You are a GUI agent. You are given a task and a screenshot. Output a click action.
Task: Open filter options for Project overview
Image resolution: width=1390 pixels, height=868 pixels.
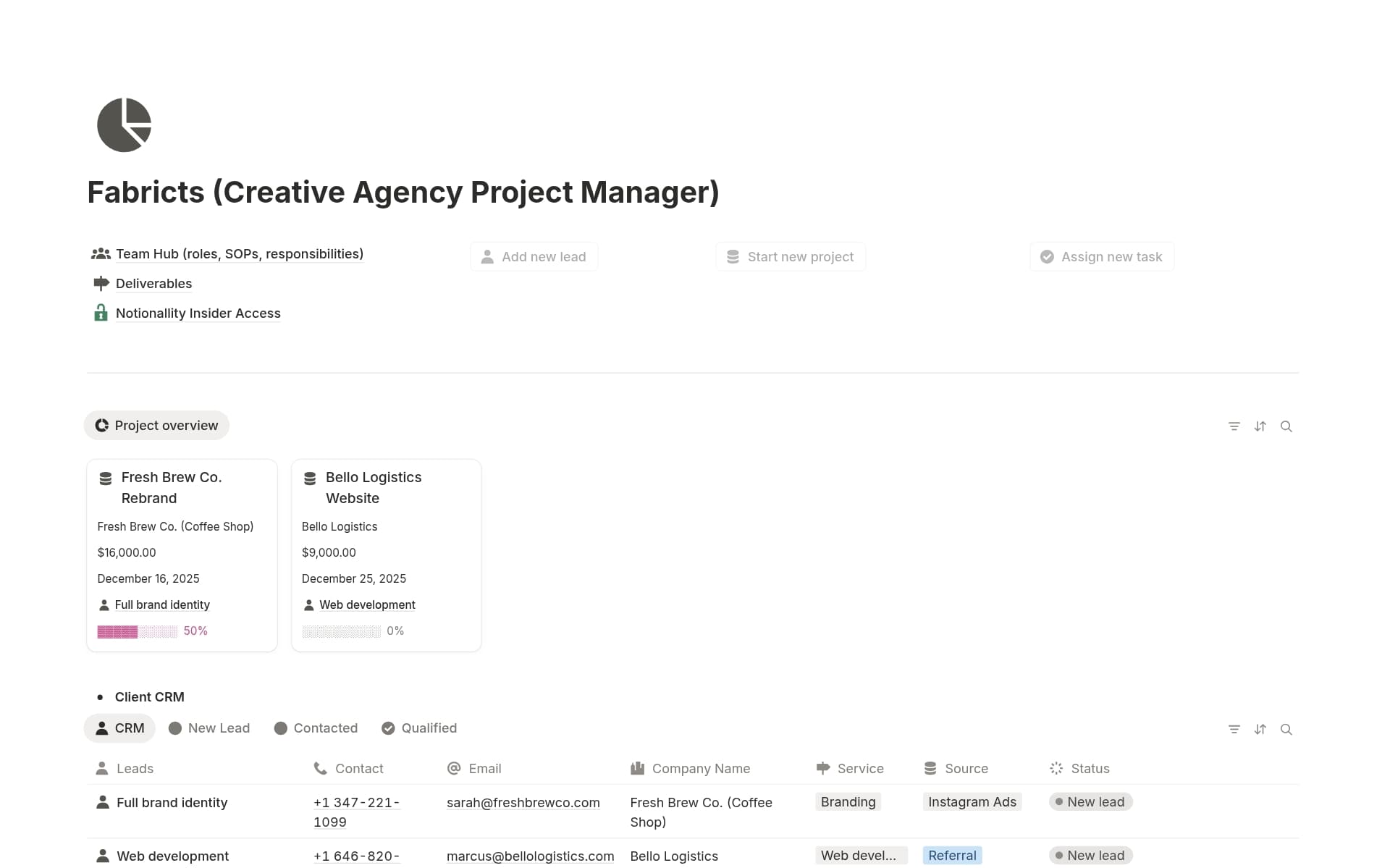pyautogui.click(x=1234, y=426)
